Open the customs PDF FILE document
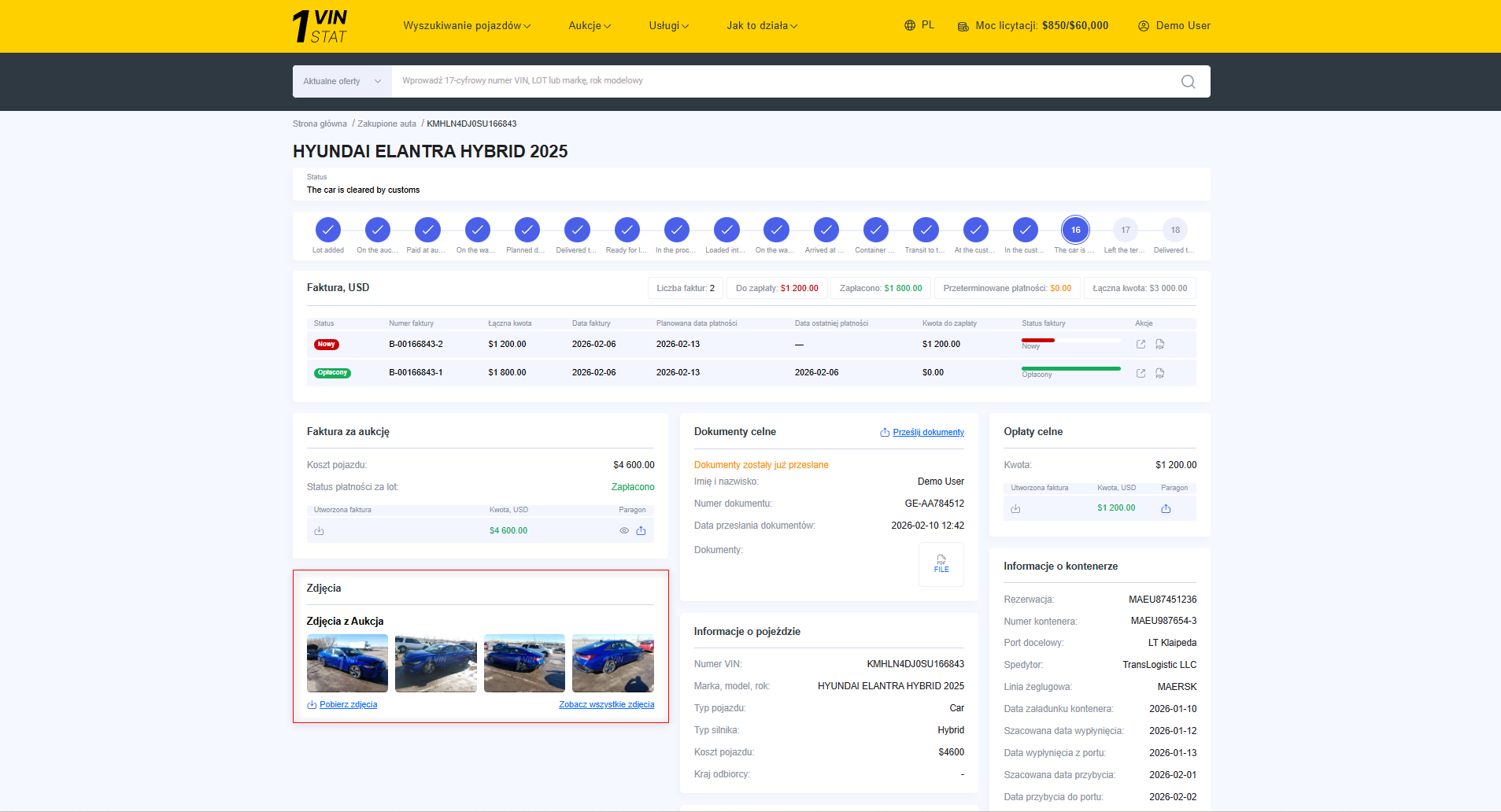This screenshot has width=1501, height=812. pyautogui.click(x=941, y=564)
